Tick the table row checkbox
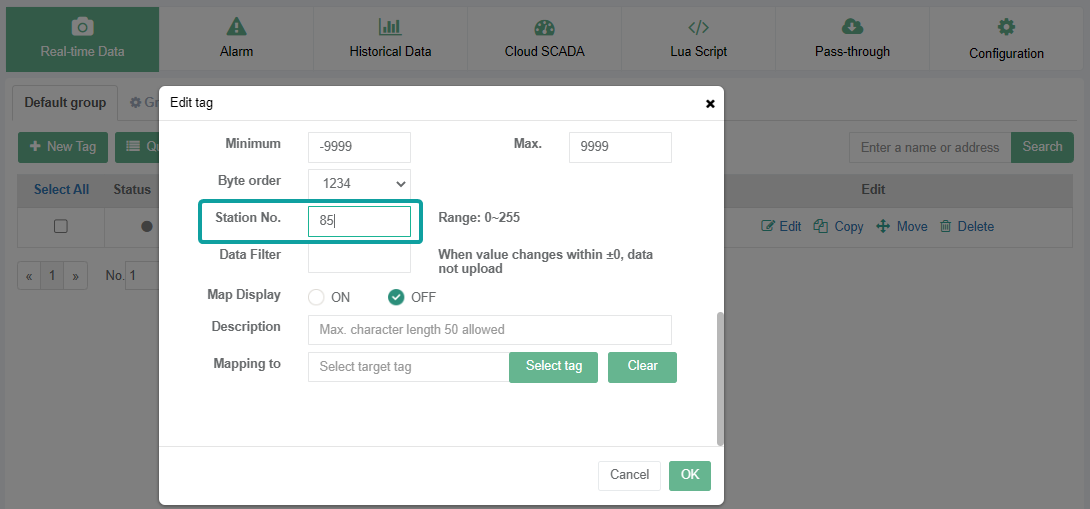Viewport: 1090px width, 509px height. pyautogui.click(x=61, y=227)
